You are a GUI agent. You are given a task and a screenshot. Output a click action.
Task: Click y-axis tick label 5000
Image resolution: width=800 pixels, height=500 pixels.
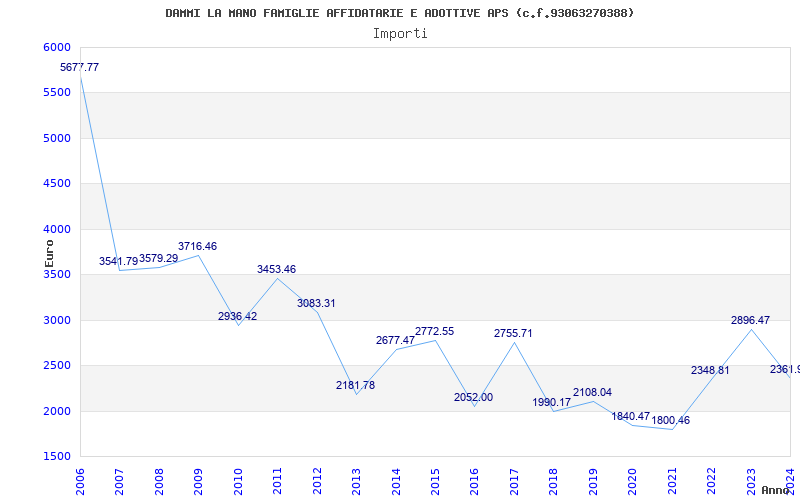(x=57, y=138)
